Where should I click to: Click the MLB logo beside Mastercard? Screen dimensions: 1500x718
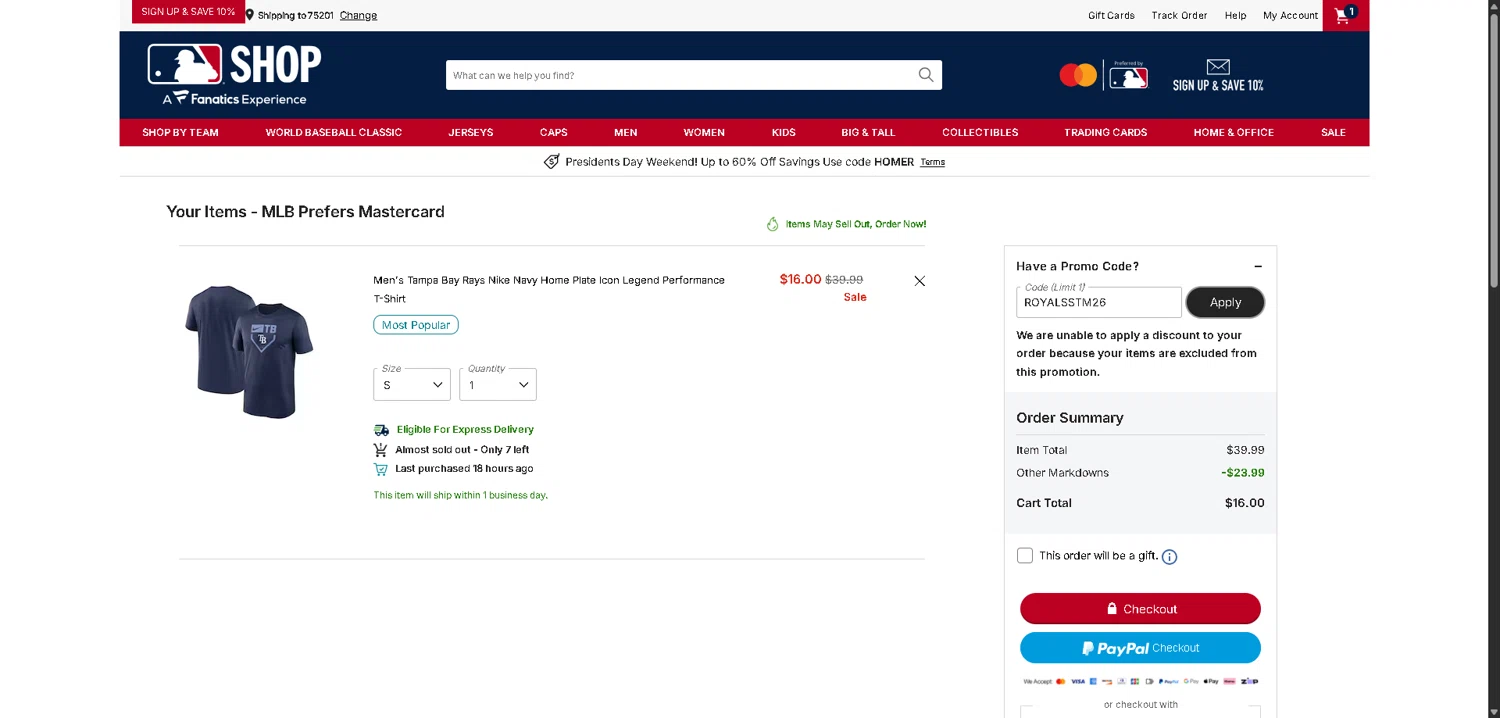pyautogui.click(x=1129, y=76)
